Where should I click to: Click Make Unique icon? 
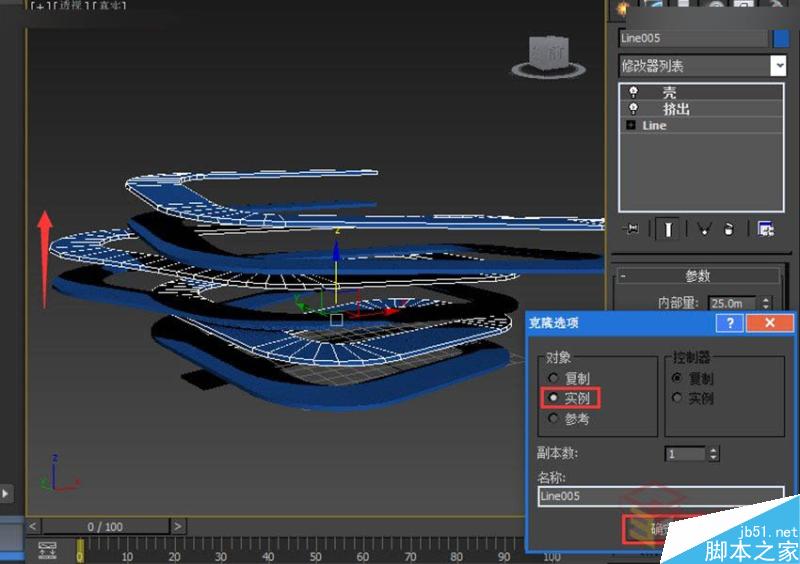[x=704, y=229]
